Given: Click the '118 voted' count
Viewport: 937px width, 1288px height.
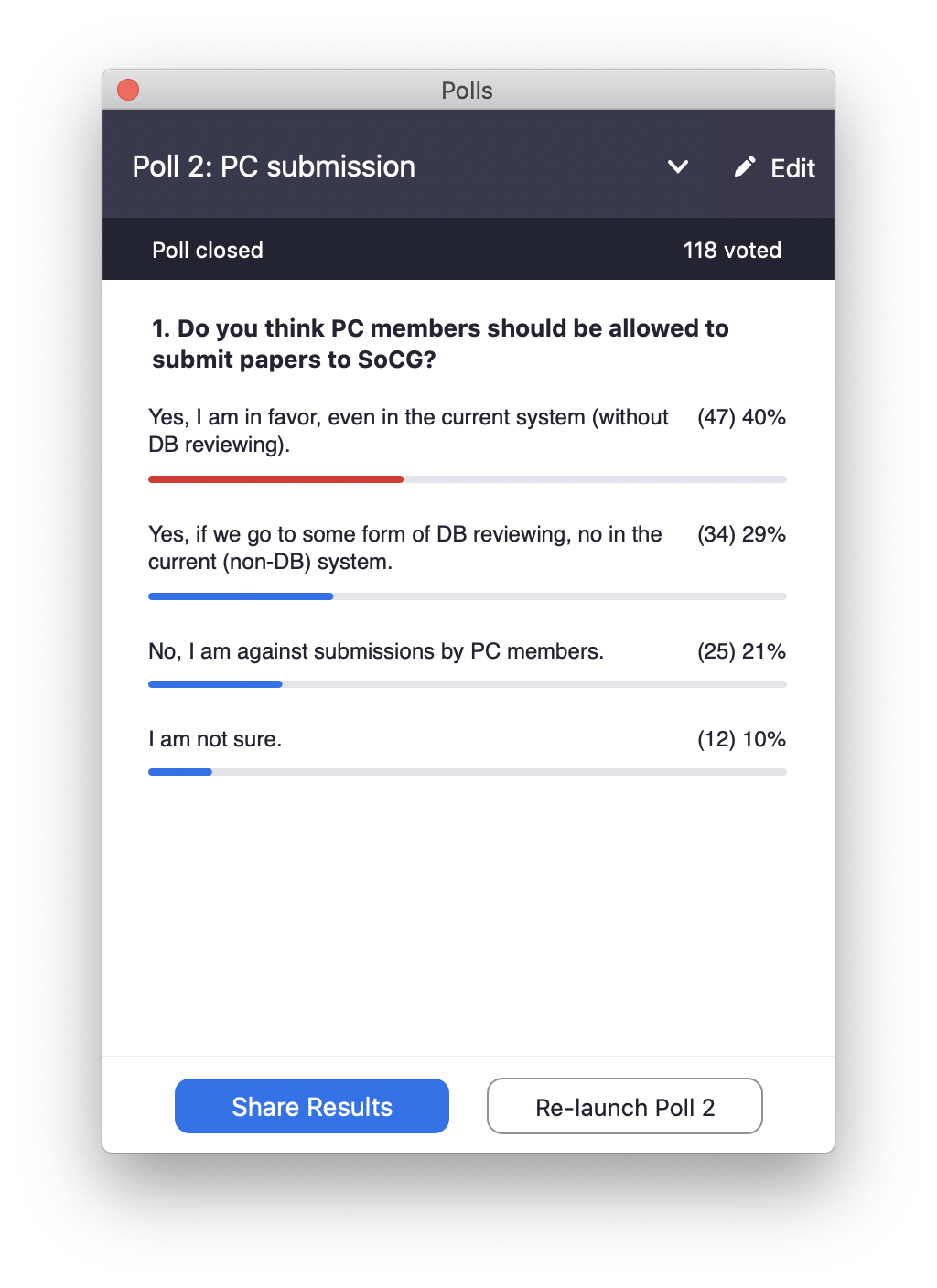Looking at the screenshot, I should [x=732, y=250].
